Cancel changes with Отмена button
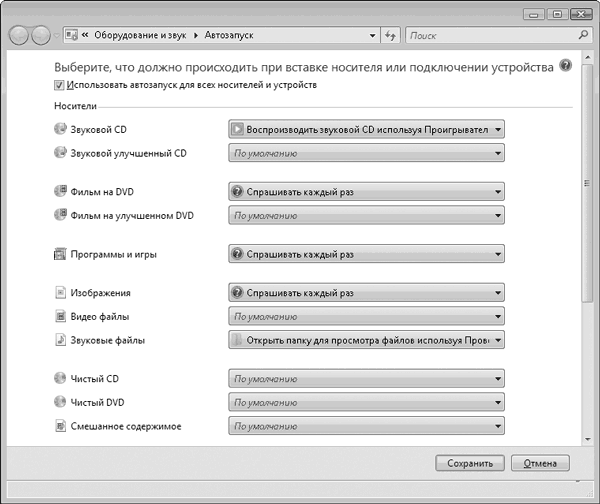 point(540,463)
